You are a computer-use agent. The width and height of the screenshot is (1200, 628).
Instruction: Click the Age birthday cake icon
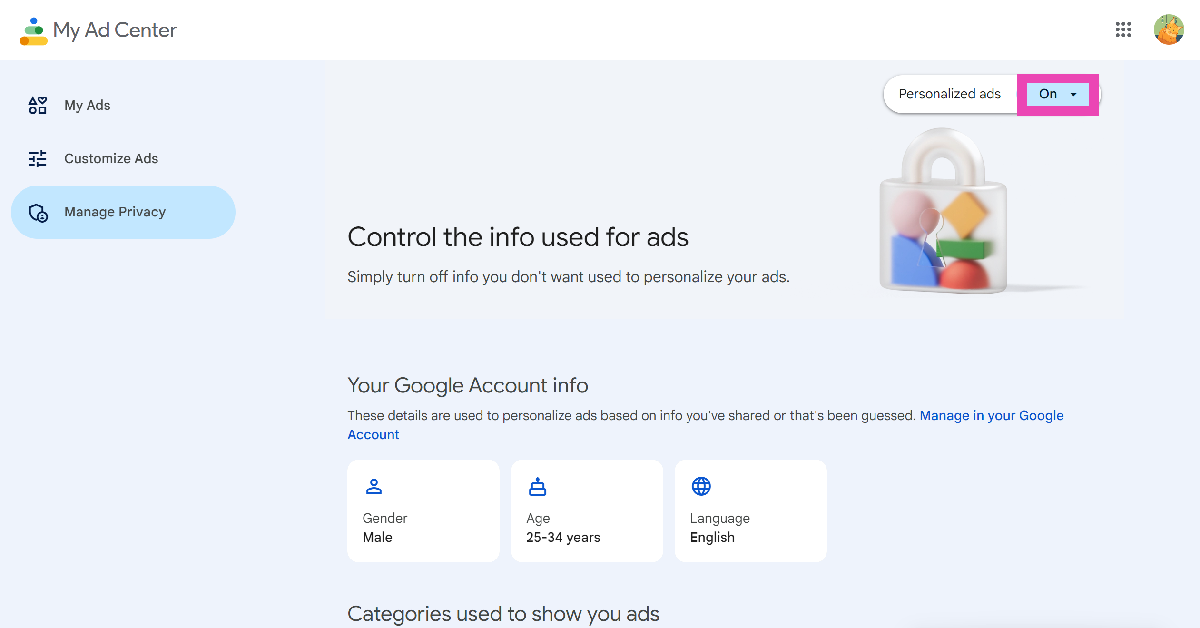coord(538,487)
